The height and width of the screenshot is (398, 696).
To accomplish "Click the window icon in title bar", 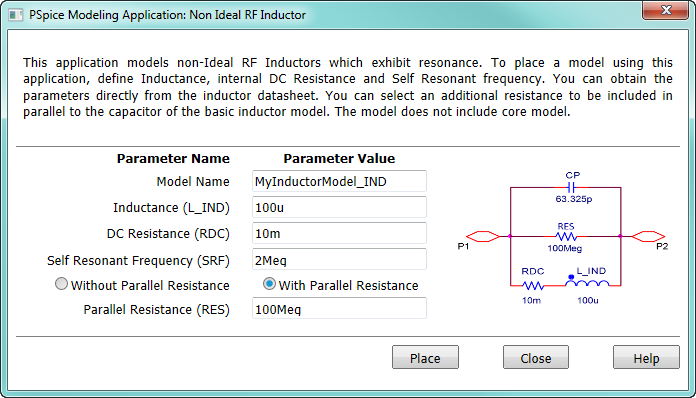I will point(15,15).
